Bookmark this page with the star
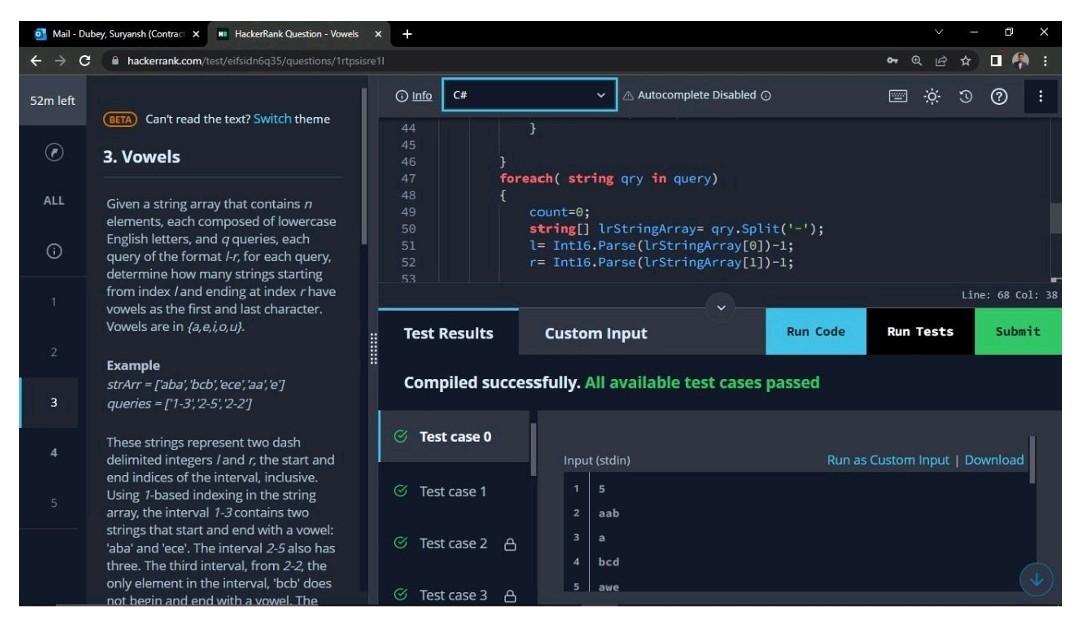The image size is (1080, 620). coord(966,61)
